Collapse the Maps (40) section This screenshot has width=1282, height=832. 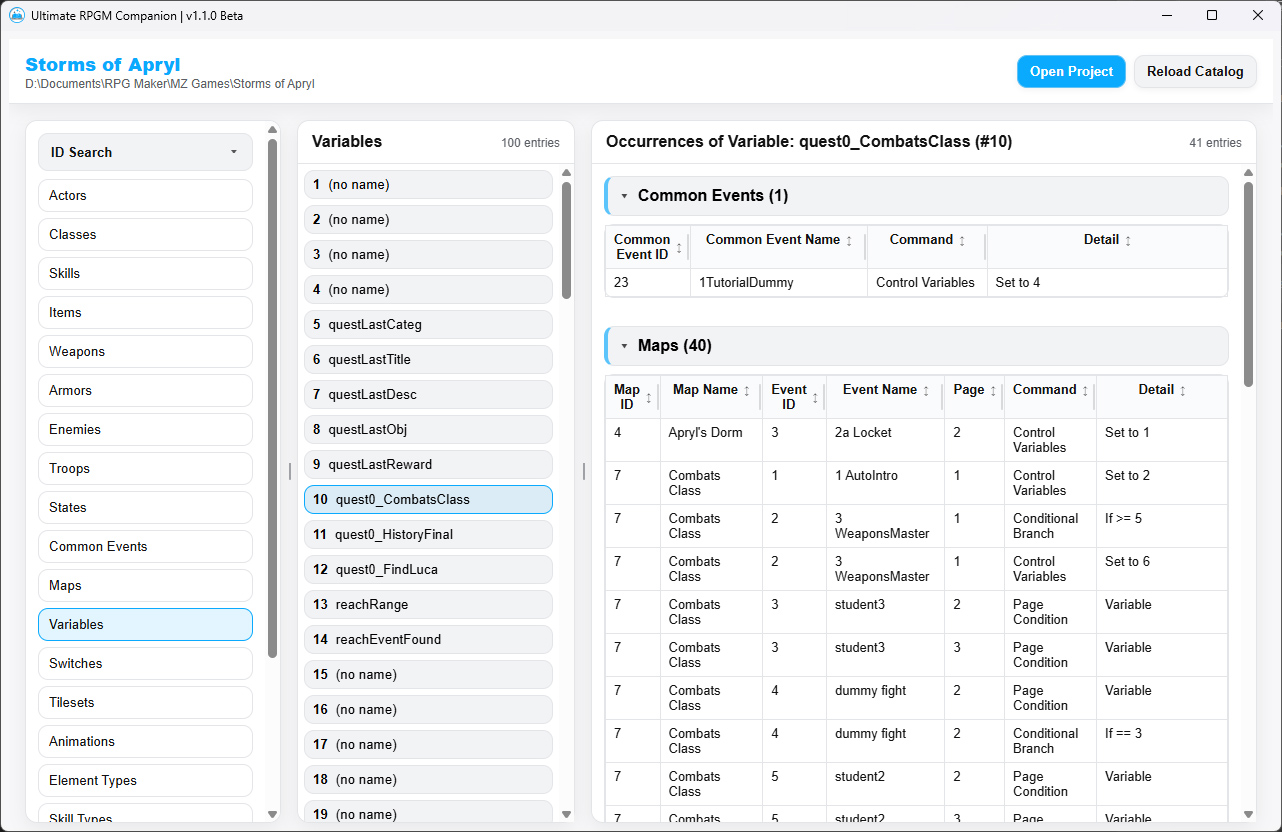tap(624, 346)
